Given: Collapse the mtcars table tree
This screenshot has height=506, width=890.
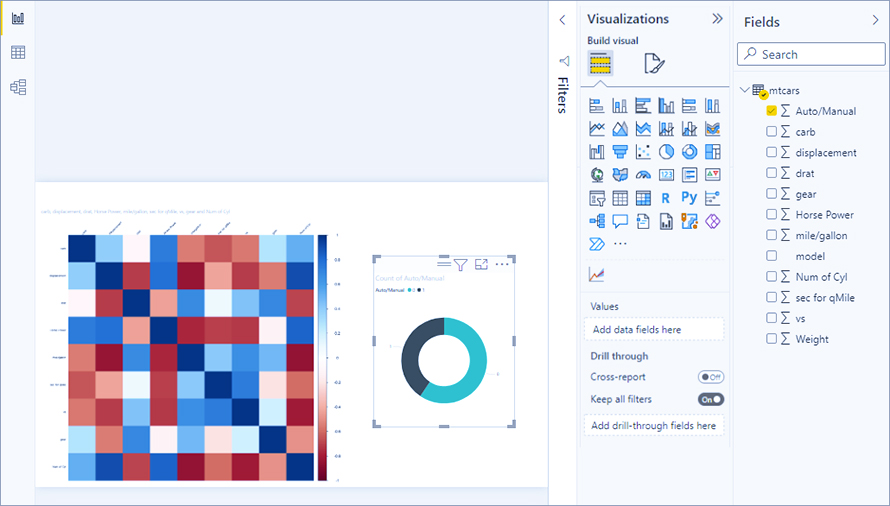Looking at the screenshot, I should [x=744, y=90].
